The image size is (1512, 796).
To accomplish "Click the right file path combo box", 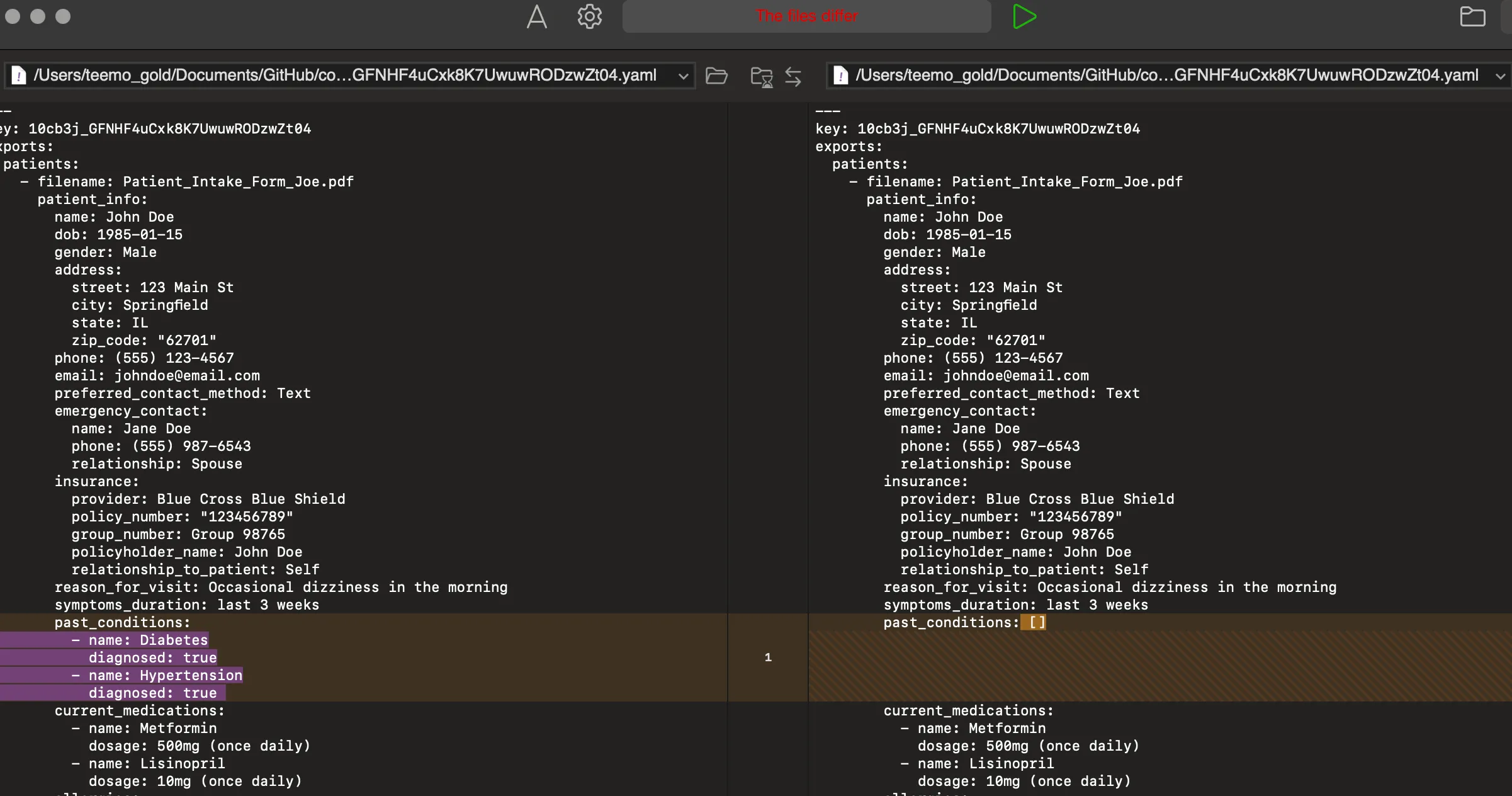I will (1166, 76).
